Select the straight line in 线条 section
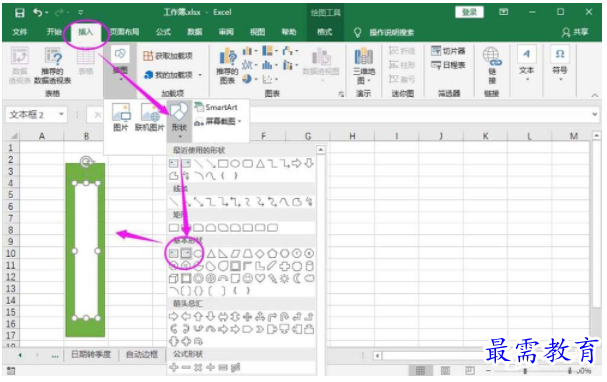The width and height of the screenshot is (607, 382). 173,201
